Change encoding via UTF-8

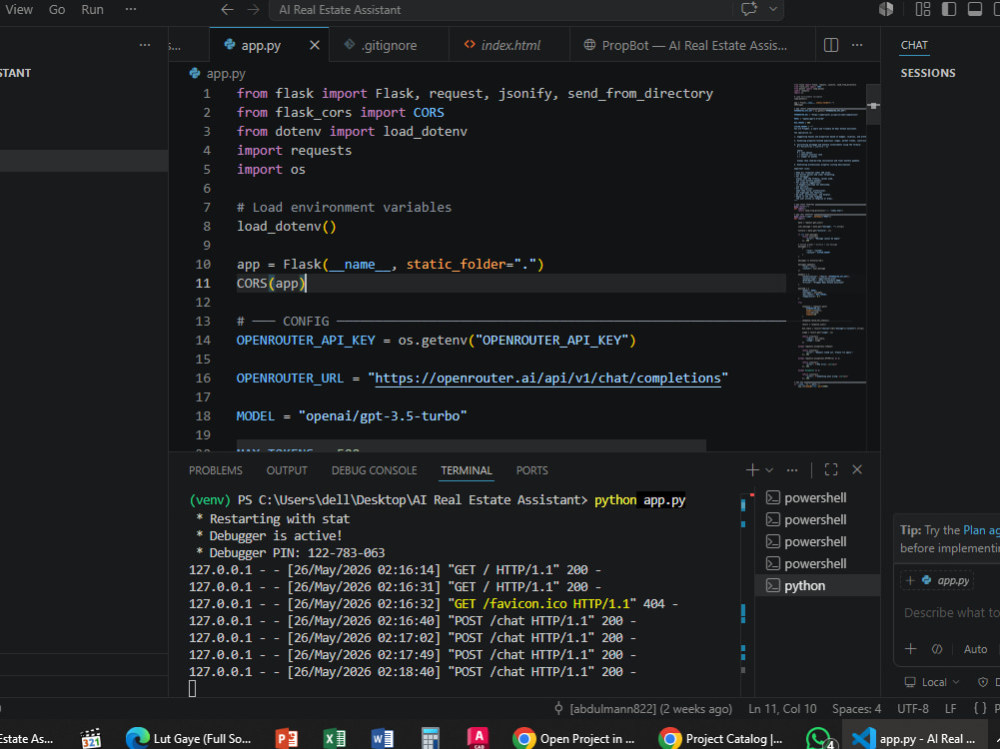(x=913, y=709)
